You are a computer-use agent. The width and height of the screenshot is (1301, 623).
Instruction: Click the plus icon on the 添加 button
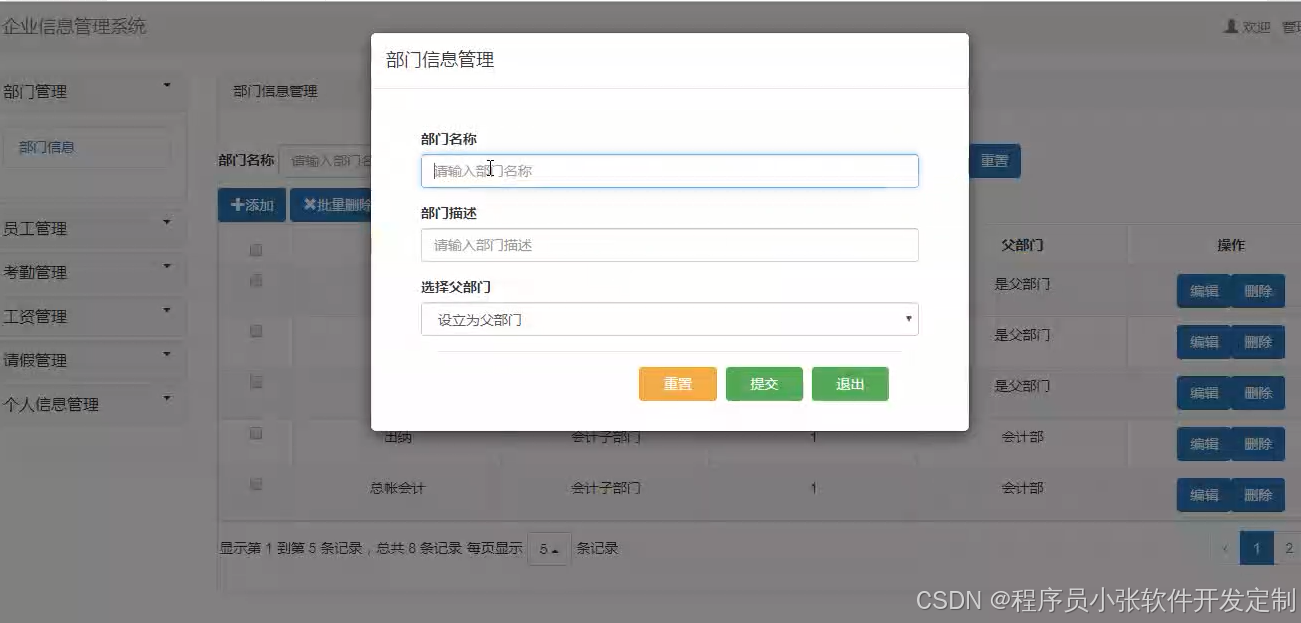pyautogui.click(x=240, y=205)
